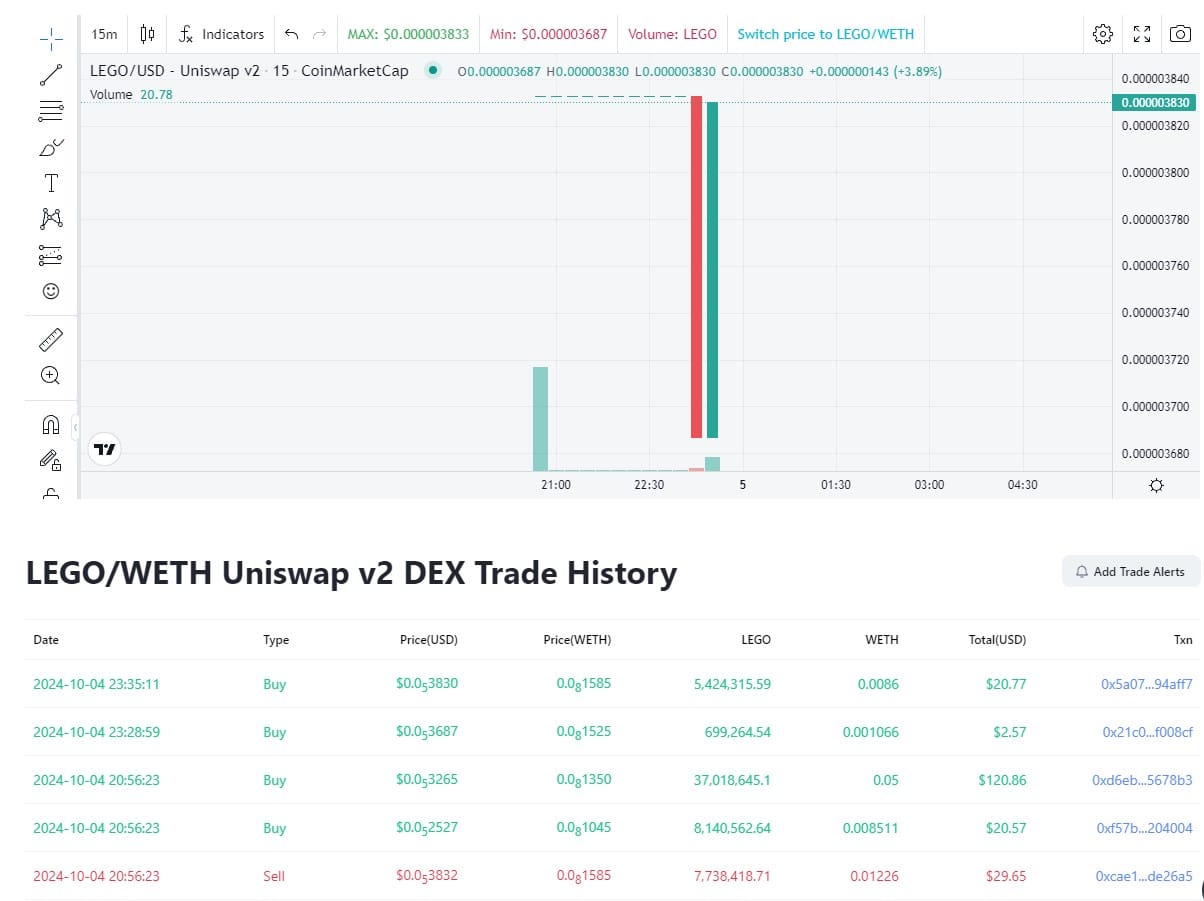Image resolution: width=1204 pixels, height=901 pixels.
Task: Open the Fibonacci retracement tool
Action: click(51, 111)
